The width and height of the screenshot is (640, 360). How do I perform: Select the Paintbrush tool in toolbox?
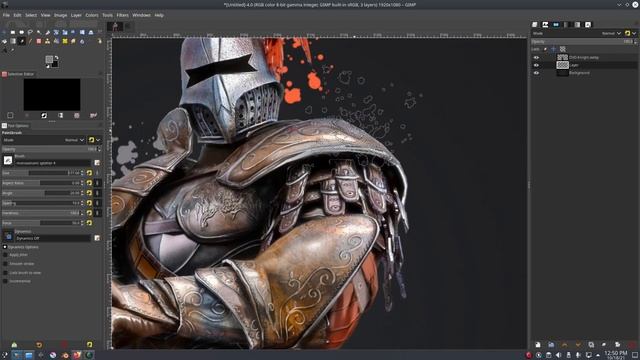[x=22, y=41]
